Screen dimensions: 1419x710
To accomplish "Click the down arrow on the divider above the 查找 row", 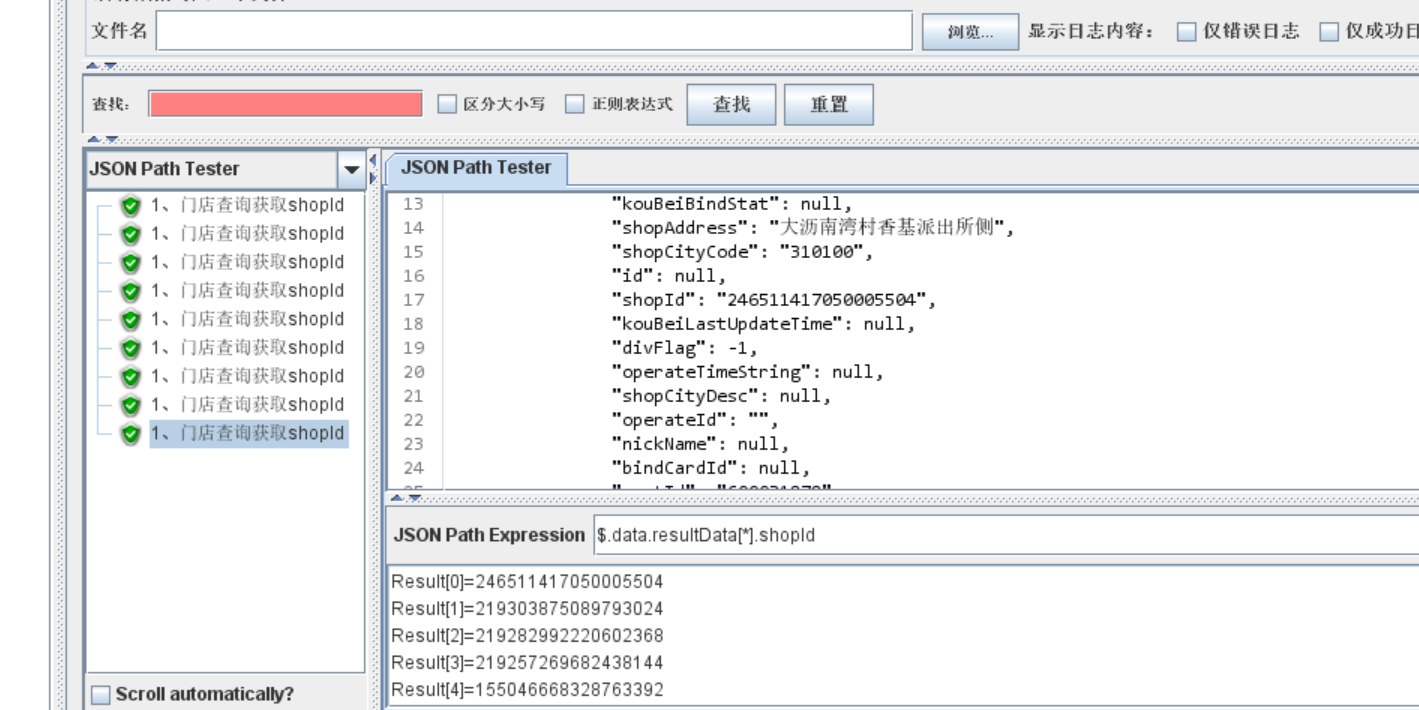I will (x=110, y=67).
